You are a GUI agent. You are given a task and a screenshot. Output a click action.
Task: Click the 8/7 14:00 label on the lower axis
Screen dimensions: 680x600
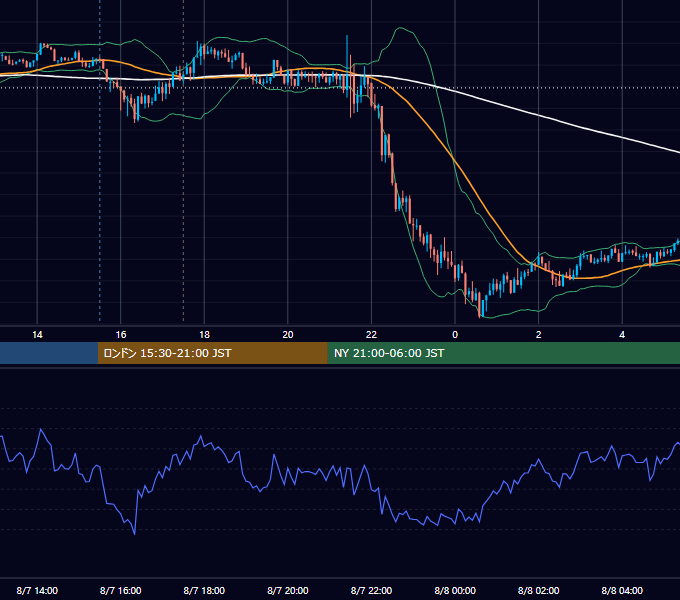point(37,591)
